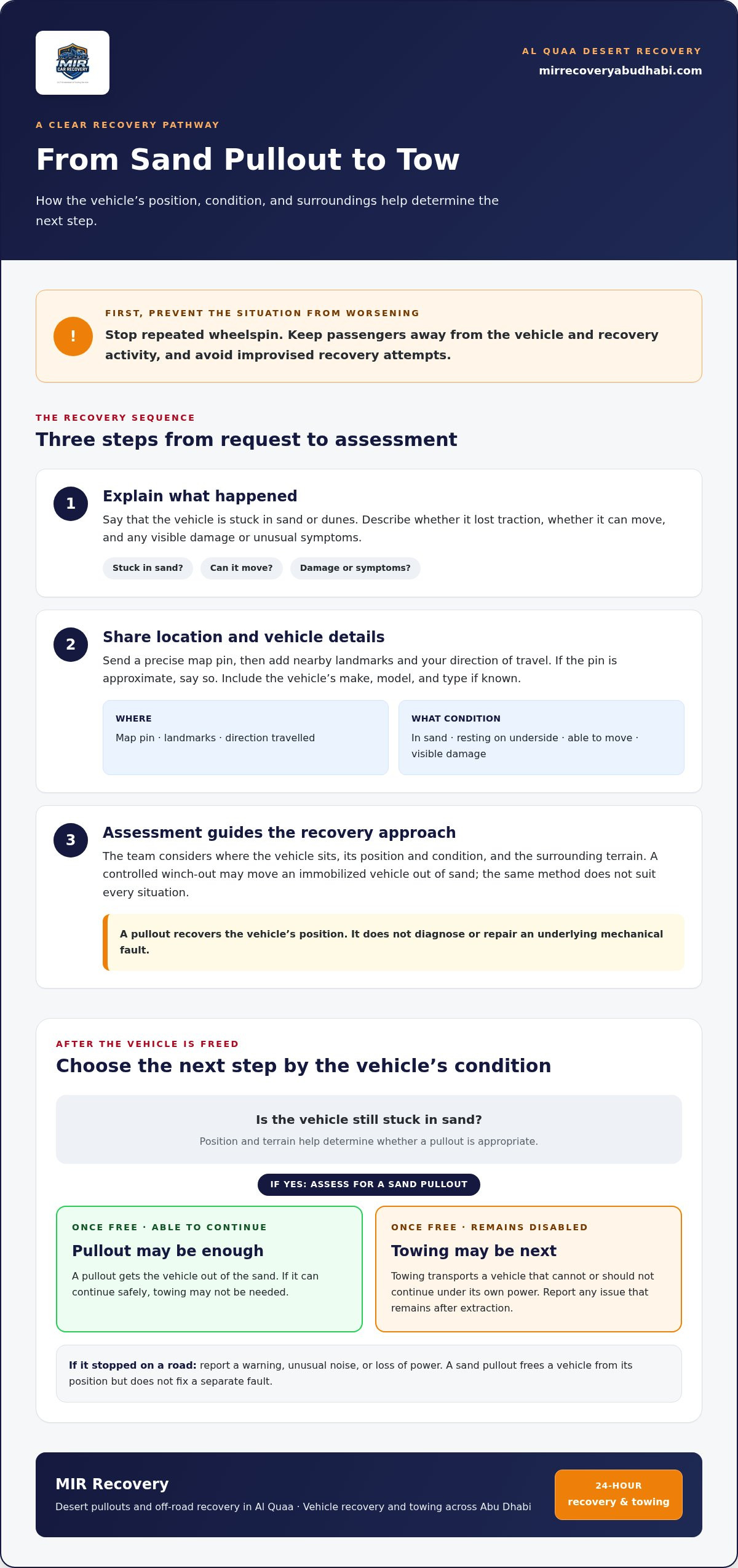Select the 'Damage or symptoms?' chip
Screen dimensions: 738x1568
coord(355,568)
